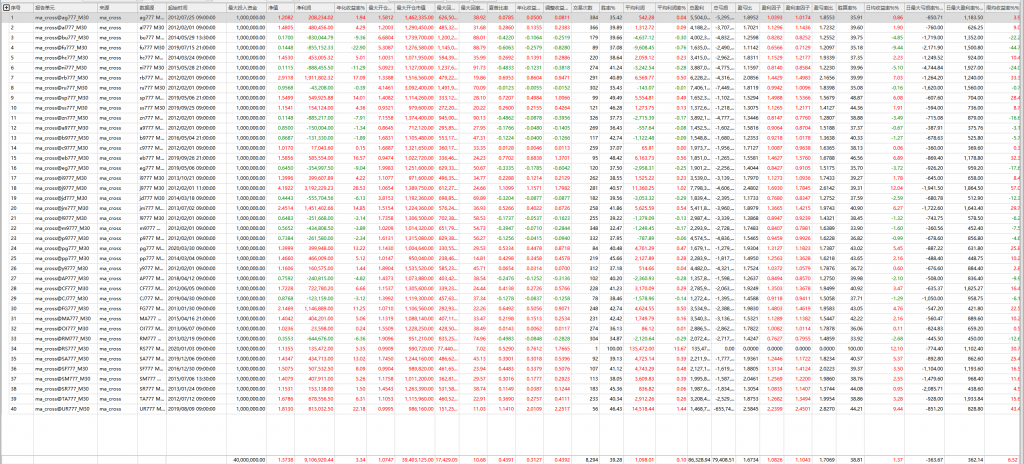The image size is (1024, 464).
Task: Click row ma_cross@fu777_M30 report unit cell
Action: tap(62, 47)
